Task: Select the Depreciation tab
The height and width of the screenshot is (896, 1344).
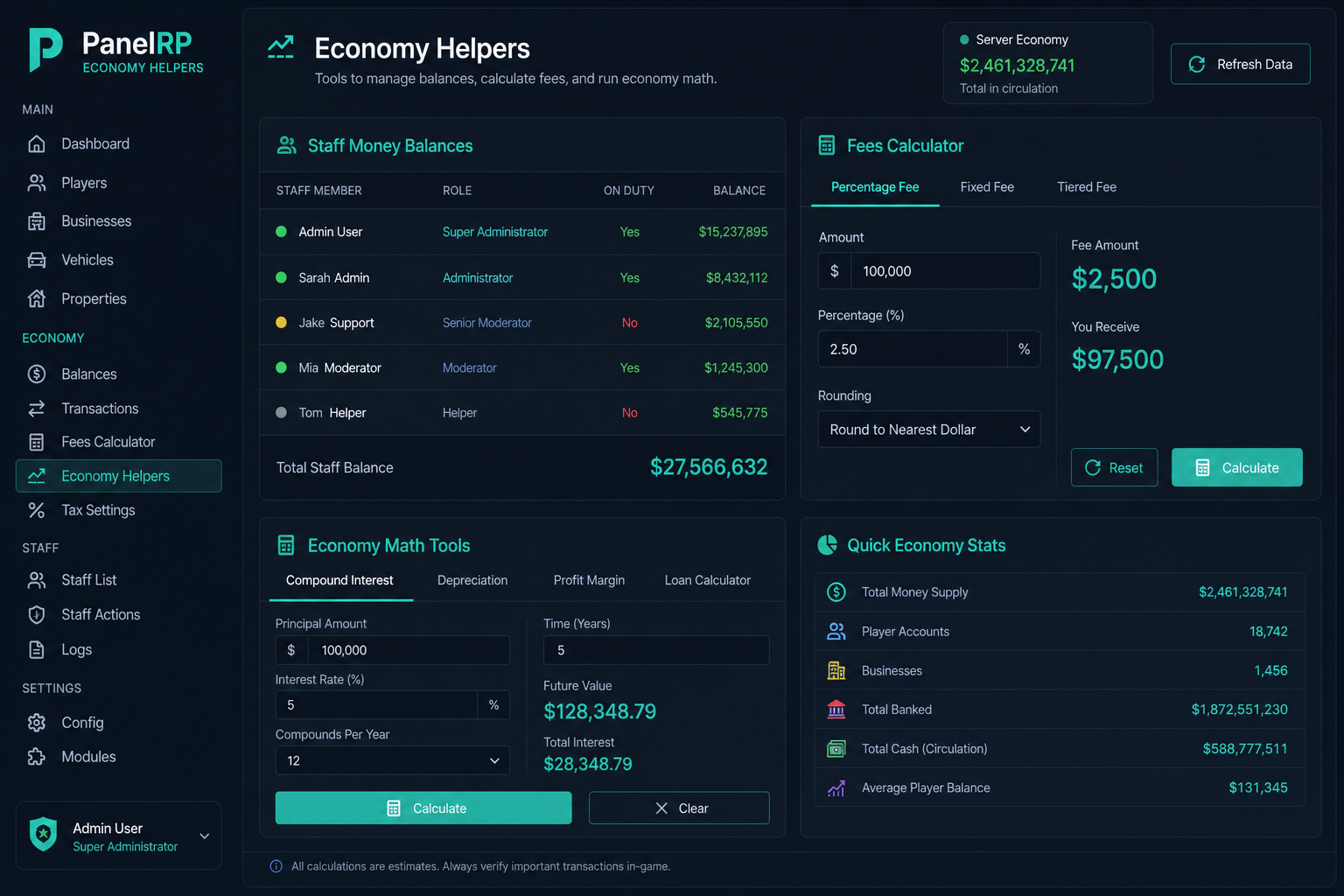Action: pos(472,580)
